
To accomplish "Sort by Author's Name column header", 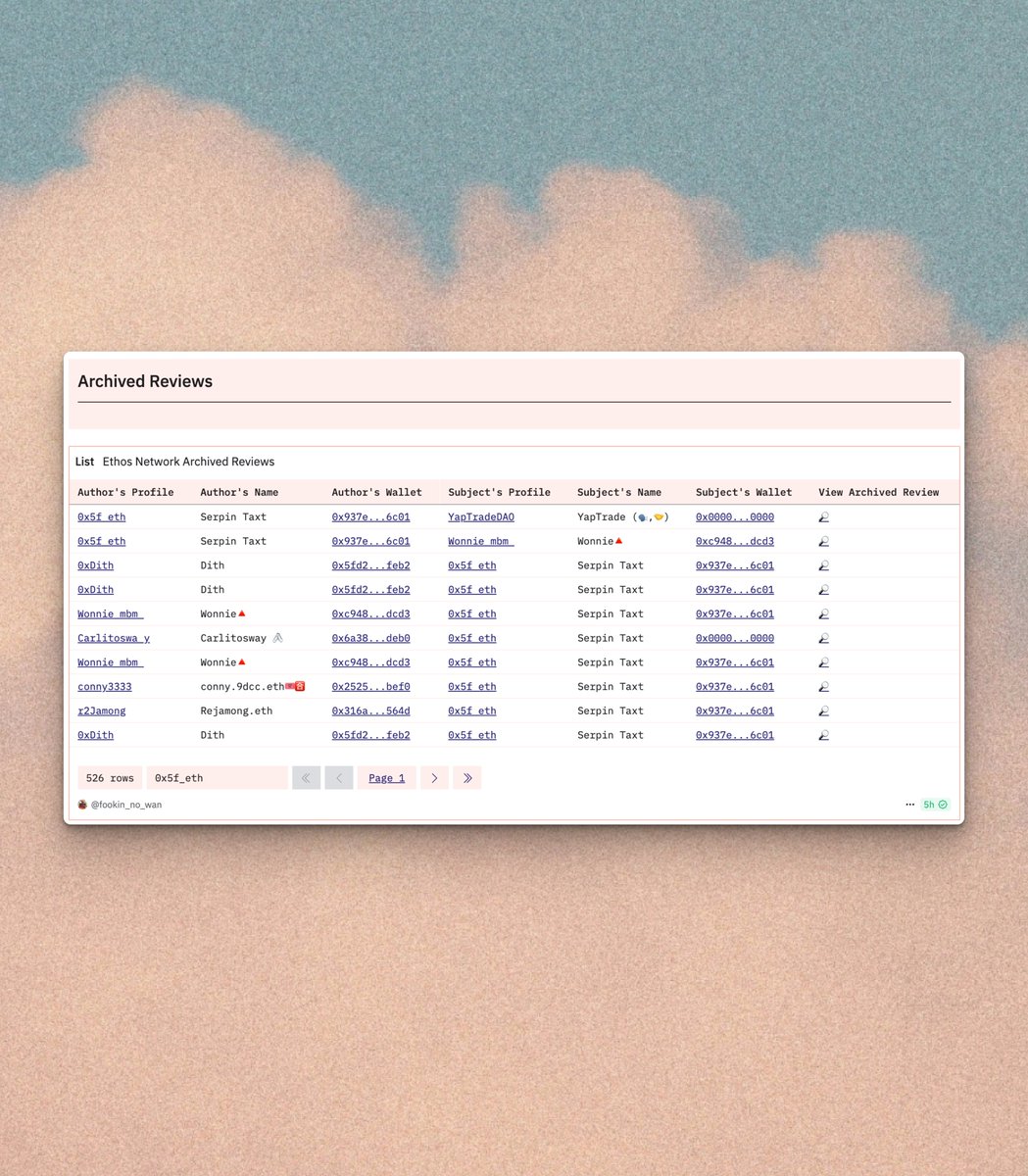I will (239, 492).
